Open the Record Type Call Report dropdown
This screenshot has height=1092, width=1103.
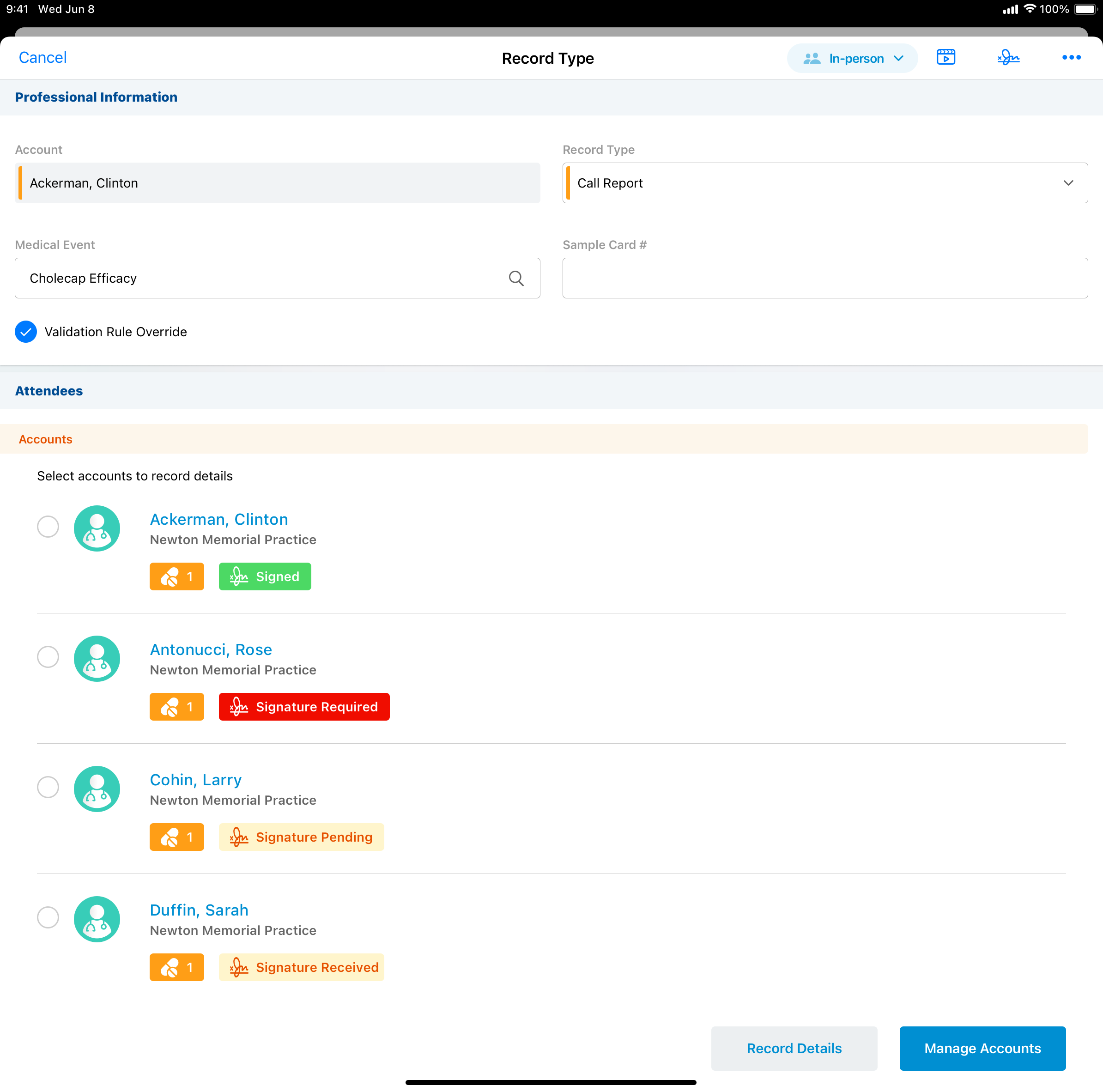click(x=824, y=183)
